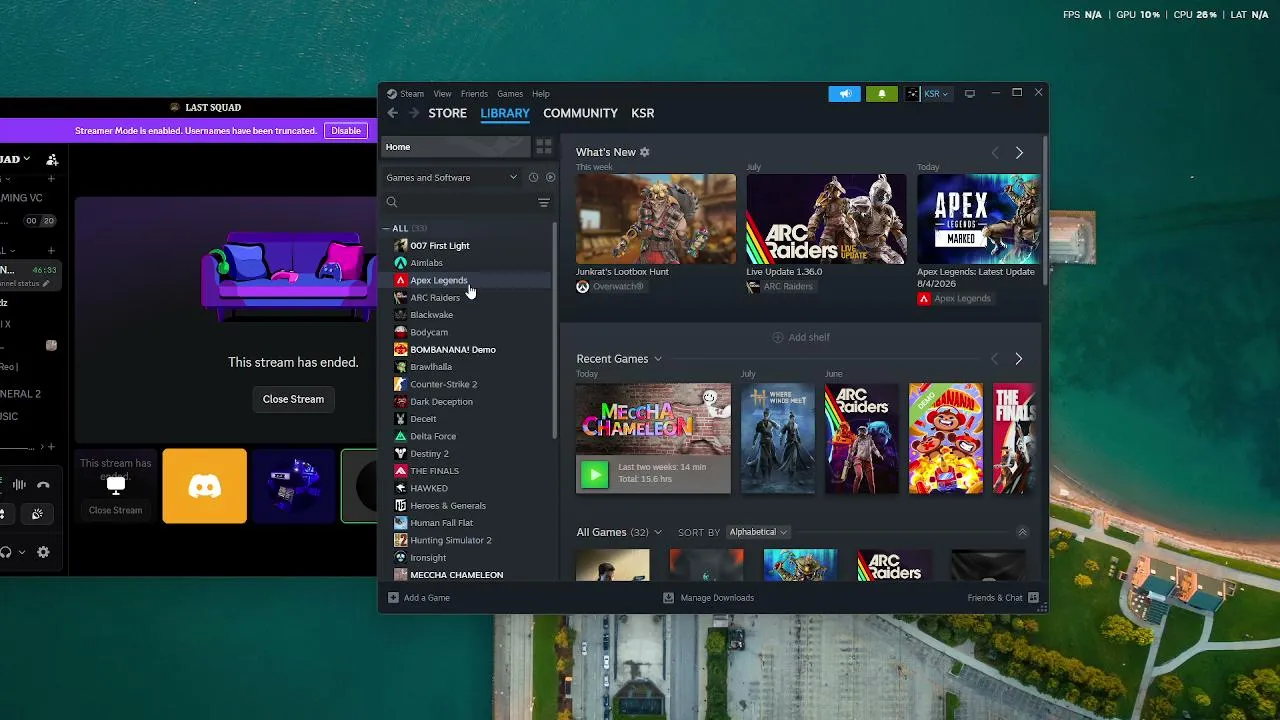The height and width of the screenshot is (720, 1280).
Task: Open the Help menu in Steam
Action: pyautogui.click(x=541, y=94)
